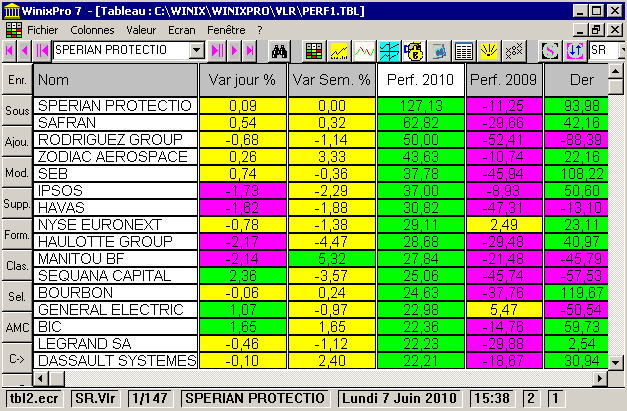
Task: Open the list sheet icon
Action: click(464, 51)
